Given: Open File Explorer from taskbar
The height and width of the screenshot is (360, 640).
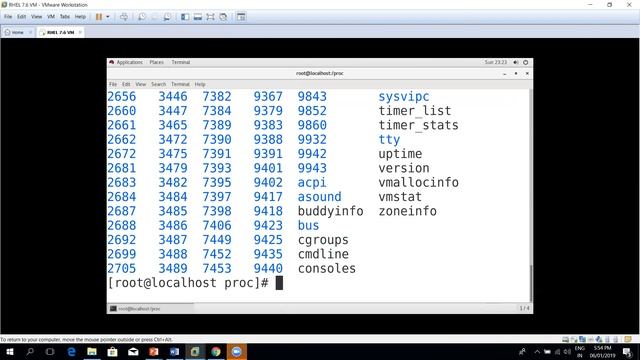Looking at the screenshot, I should [92, 352].
